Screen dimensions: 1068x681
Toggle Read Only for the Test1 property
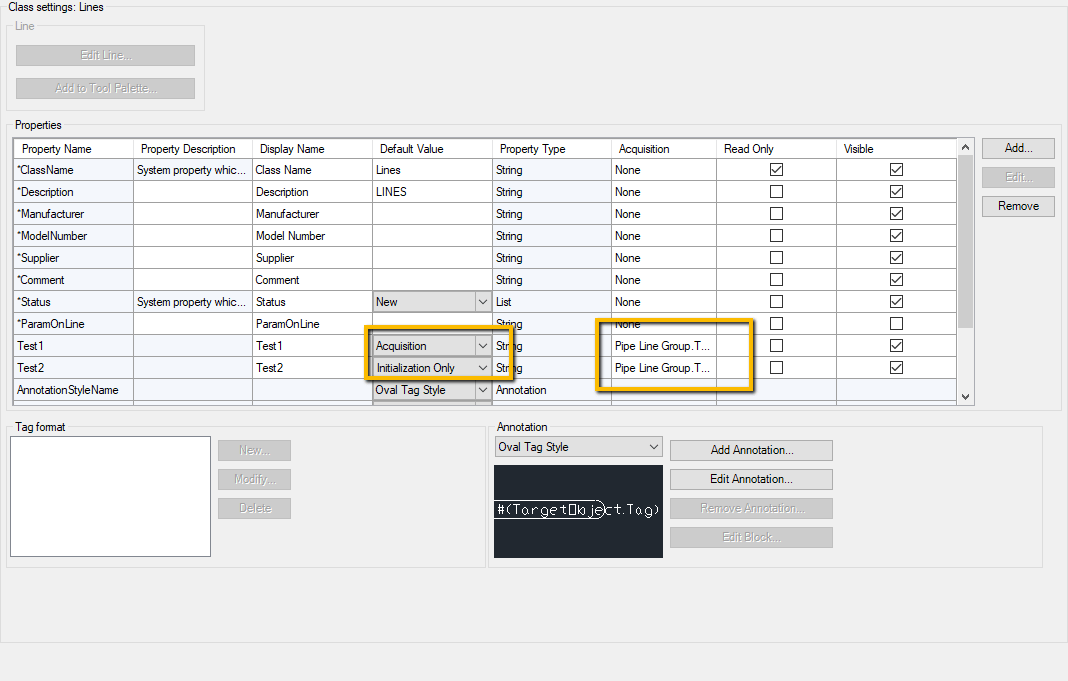tap(776, 345)
